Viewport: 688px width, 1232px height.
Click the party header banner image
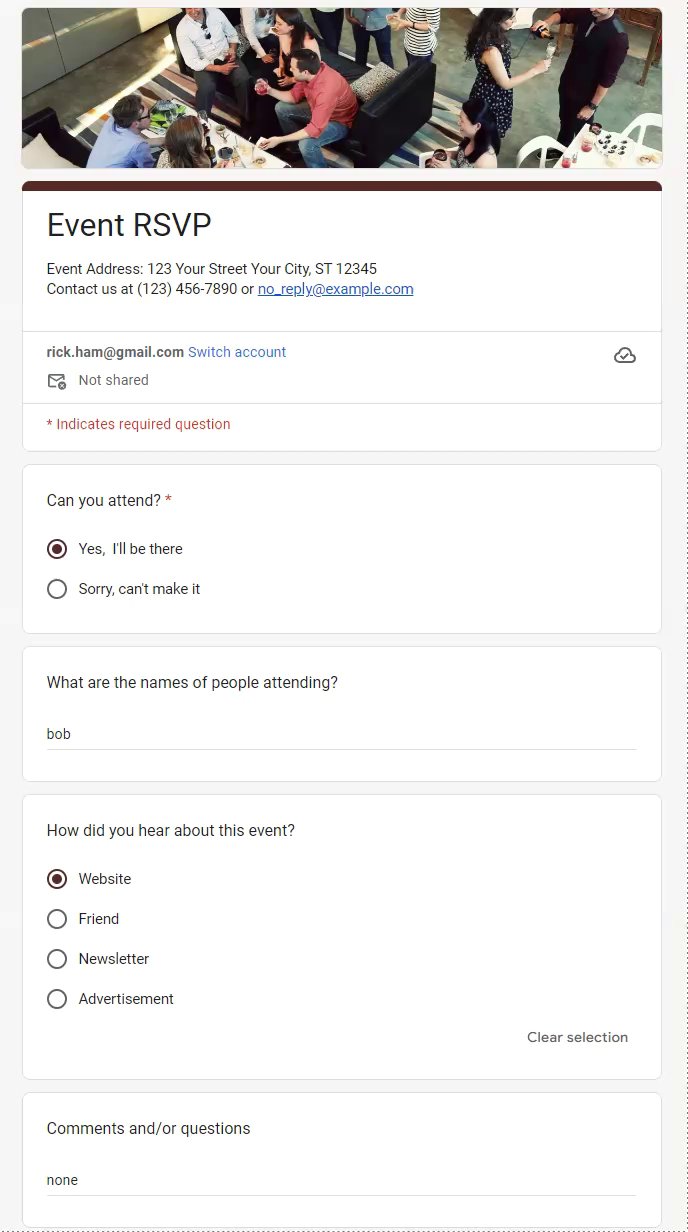coord(342,88)
